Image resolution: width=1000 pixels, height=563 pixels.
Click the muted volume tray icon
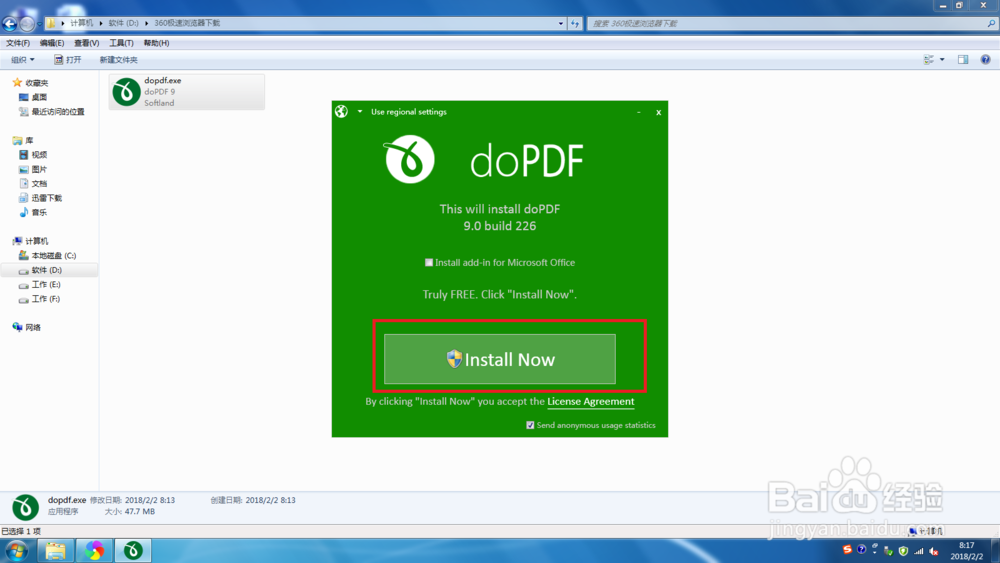pos(934,551)
